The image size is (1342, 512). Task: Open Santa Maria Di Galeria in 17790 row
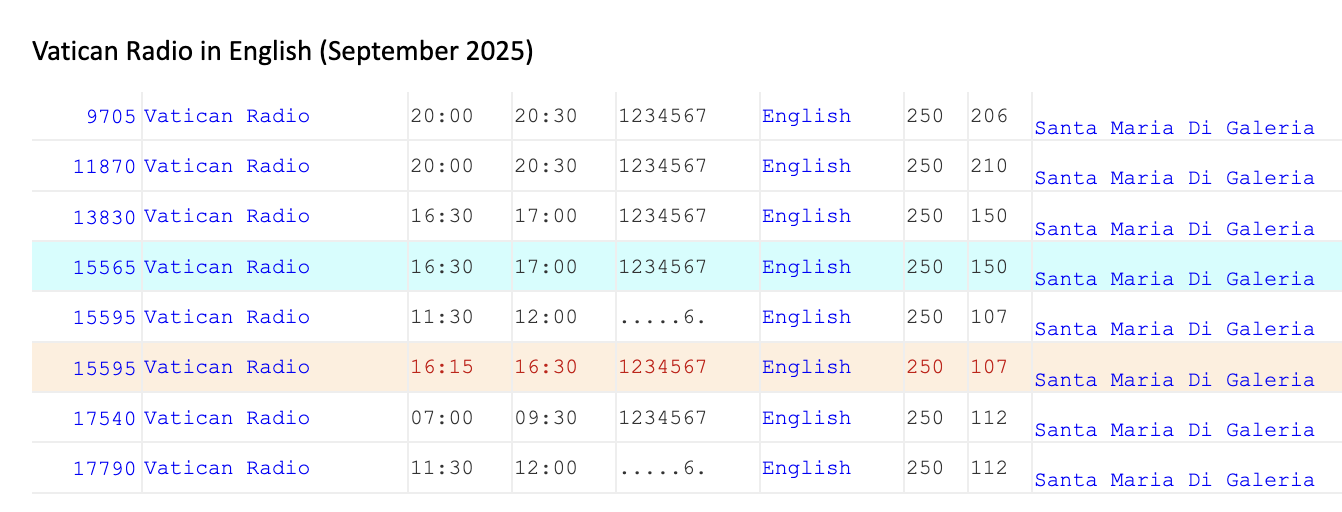pyautogui.click(x=1174, y=480)
